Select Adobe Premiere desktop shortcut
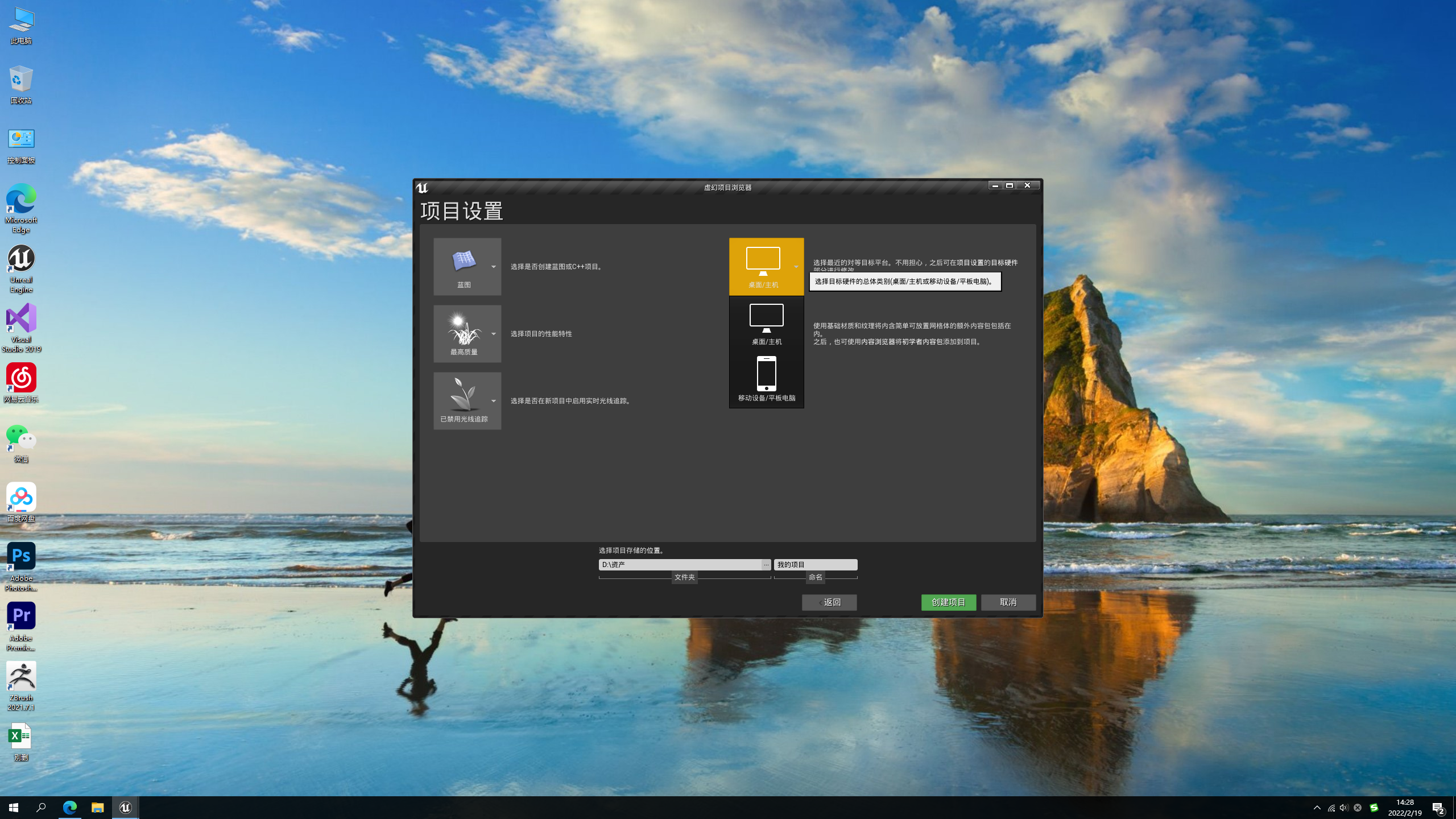The width and height of the screenshot is (1456, 819). (21, 626)
